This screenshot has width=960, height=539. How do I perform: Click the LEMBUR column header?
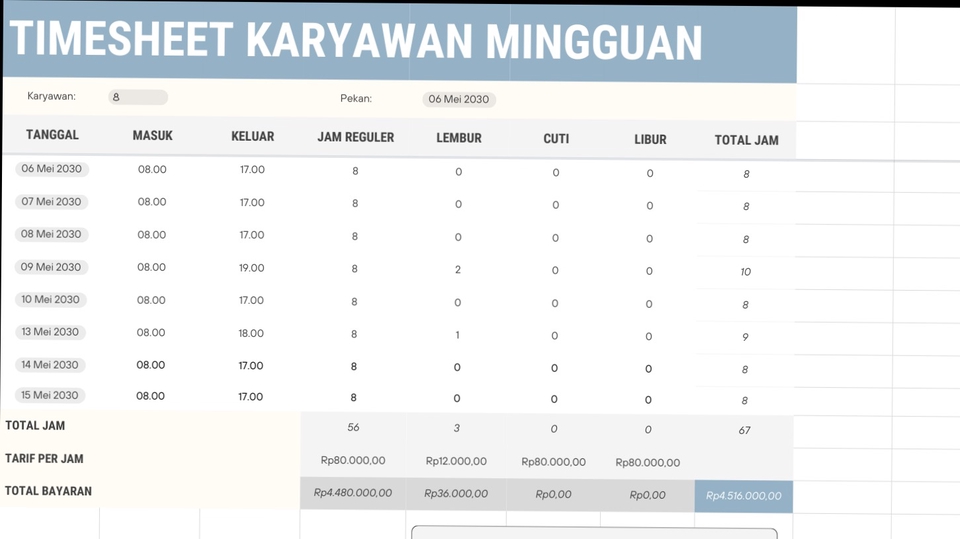pyautogui.click(x=458, y=138)
